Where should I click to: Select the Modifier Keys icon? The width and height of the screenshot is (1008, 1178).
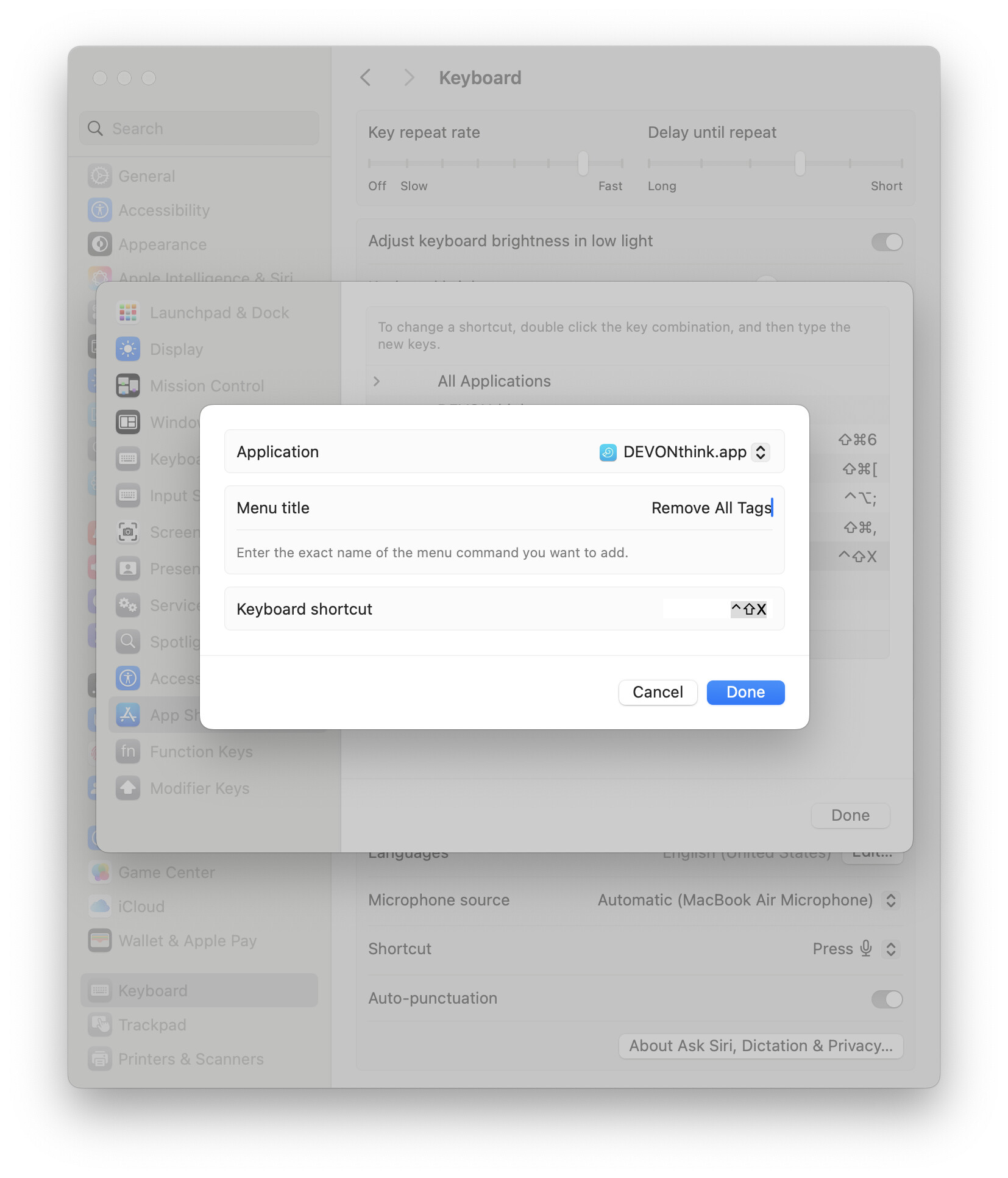[x=128, y=788]
